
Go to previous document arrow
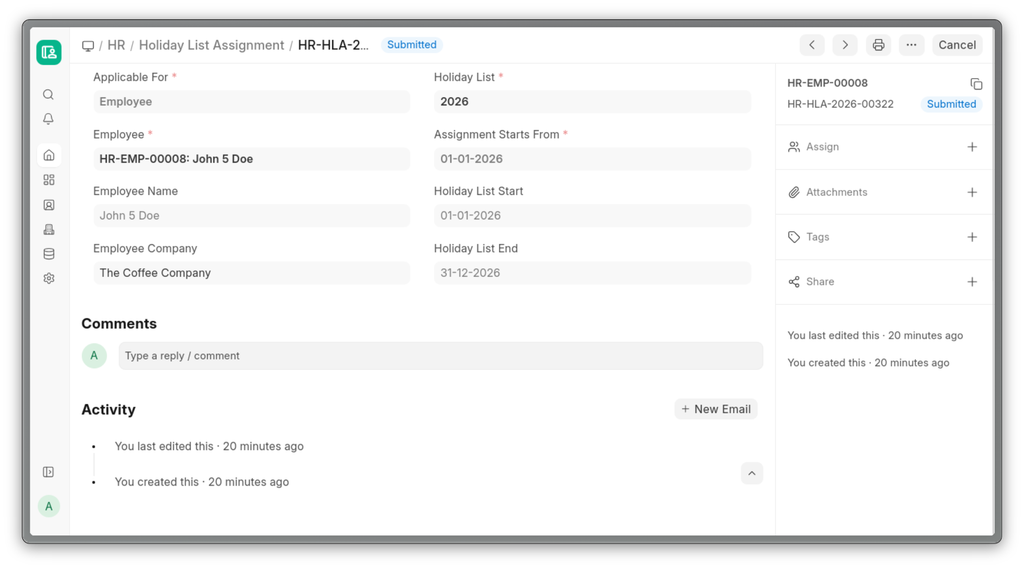click(812, 45)
